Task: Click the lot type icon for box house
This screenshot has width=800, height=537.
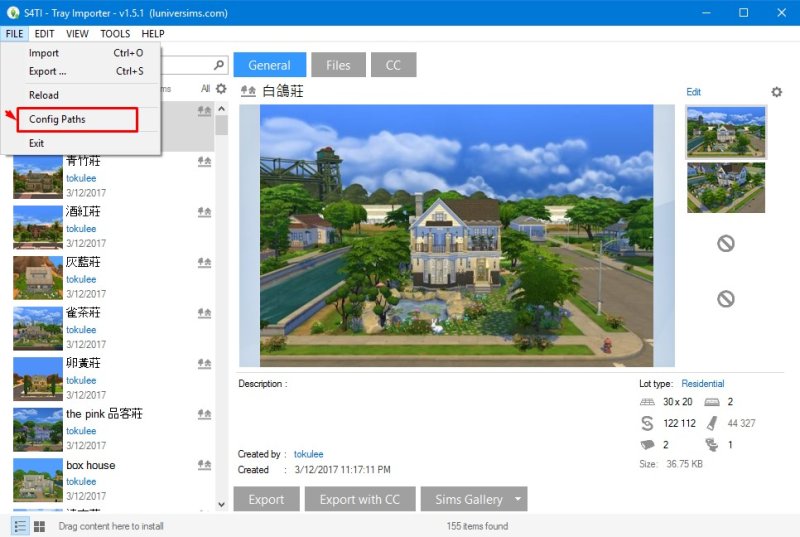Action: point(205,465)
